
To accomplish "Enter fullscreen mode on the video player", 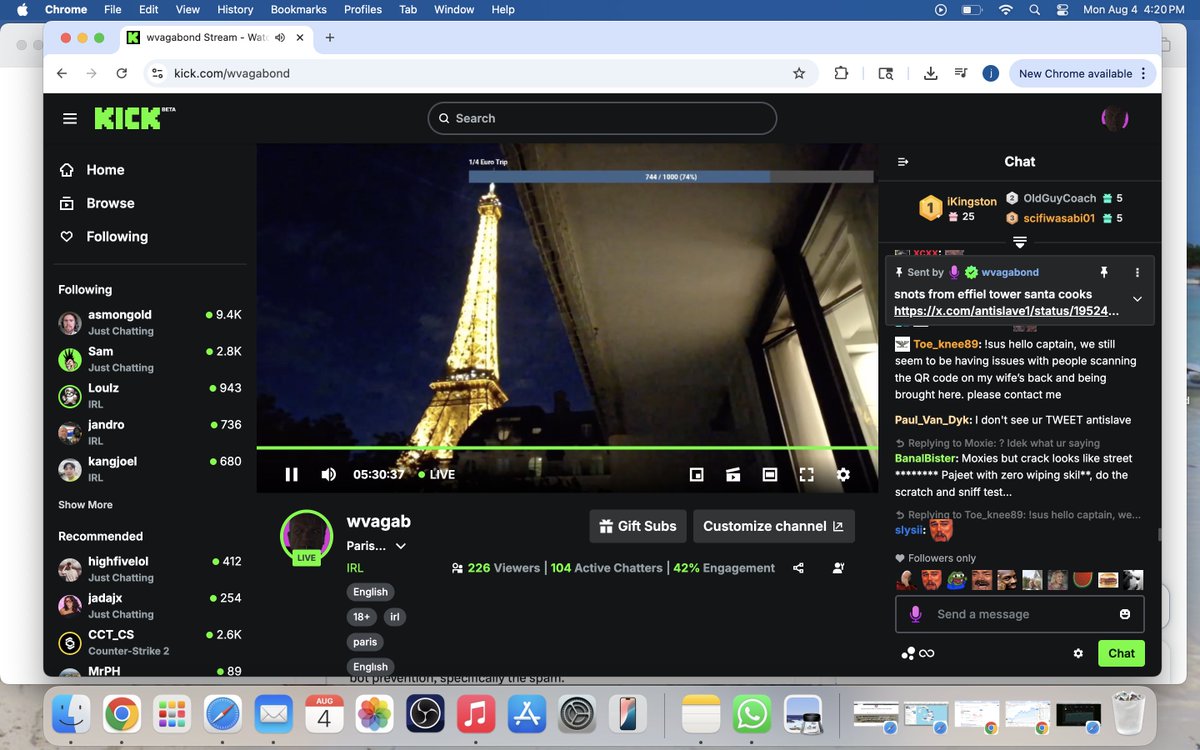I will tap(805, 474).
